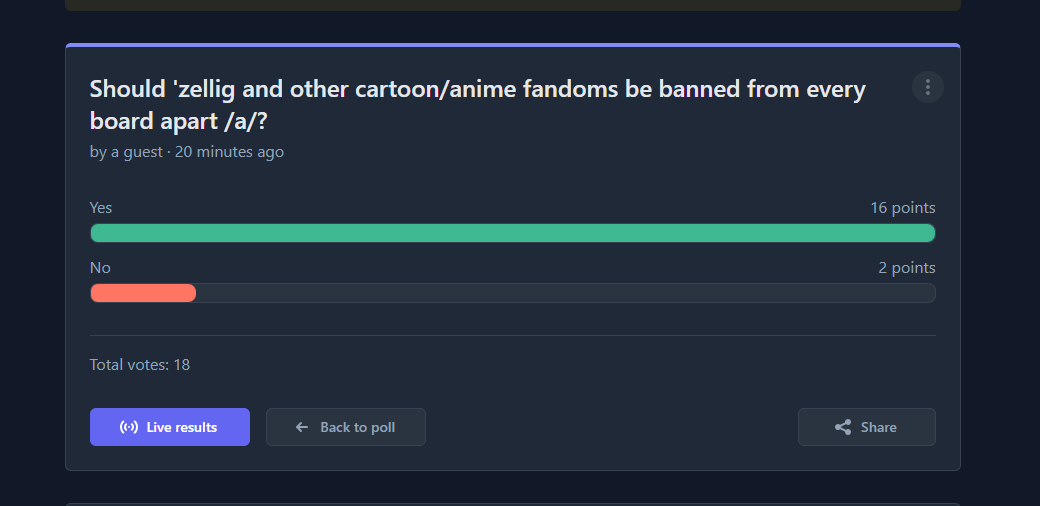This screenshot has height=506, width=1040.
Task: Click the purple top border of the poll card
Action: (x=512, y=45)
